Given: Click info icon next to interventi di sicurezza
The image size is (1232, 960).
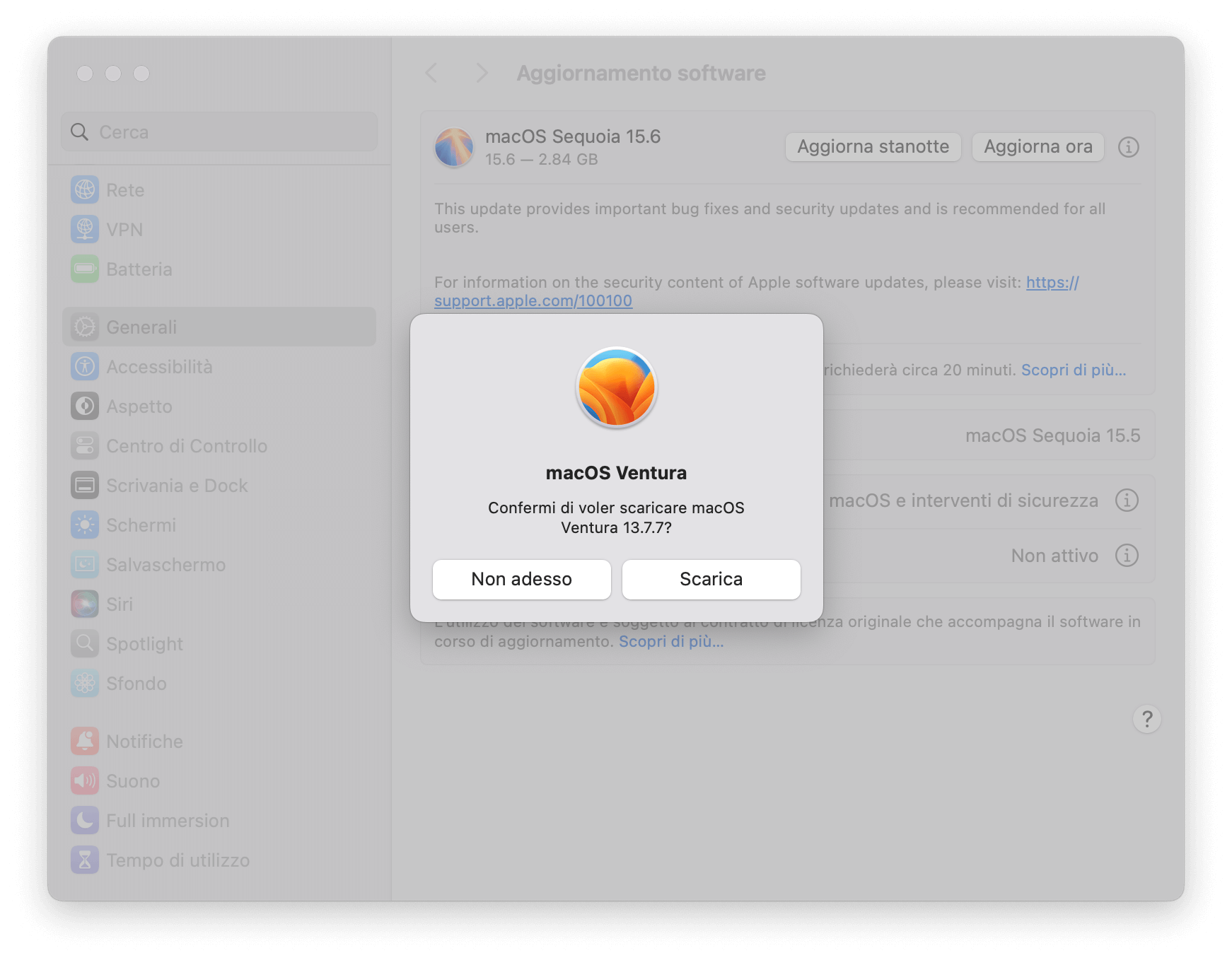Looking at the screenshot, I should tap(1127, 501).
